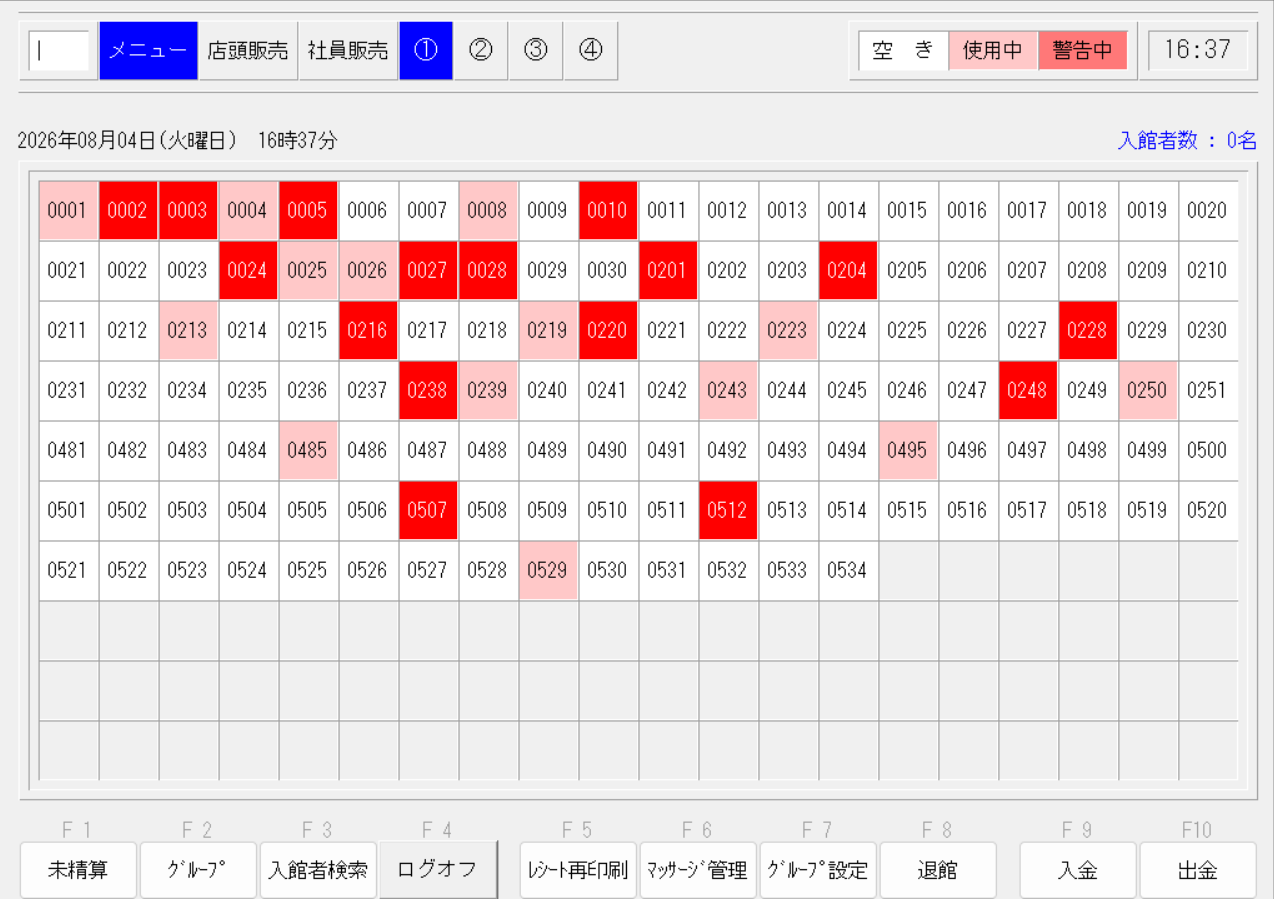Click the last locker 0534
This screenshot has width=1274, height=899.
point(848,571)
